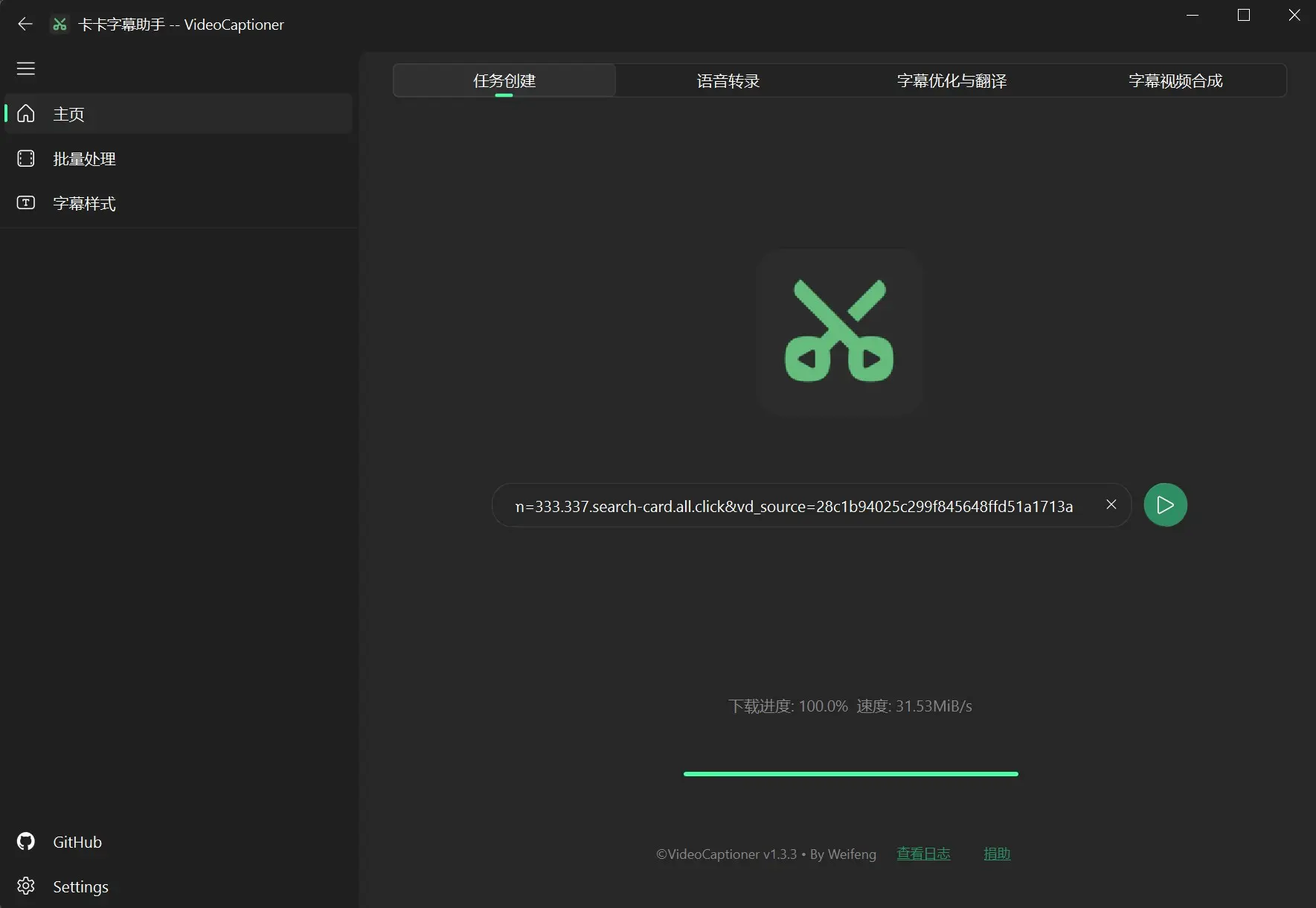
Task: Click the 捐助 donate link
Action: [997, 854]
